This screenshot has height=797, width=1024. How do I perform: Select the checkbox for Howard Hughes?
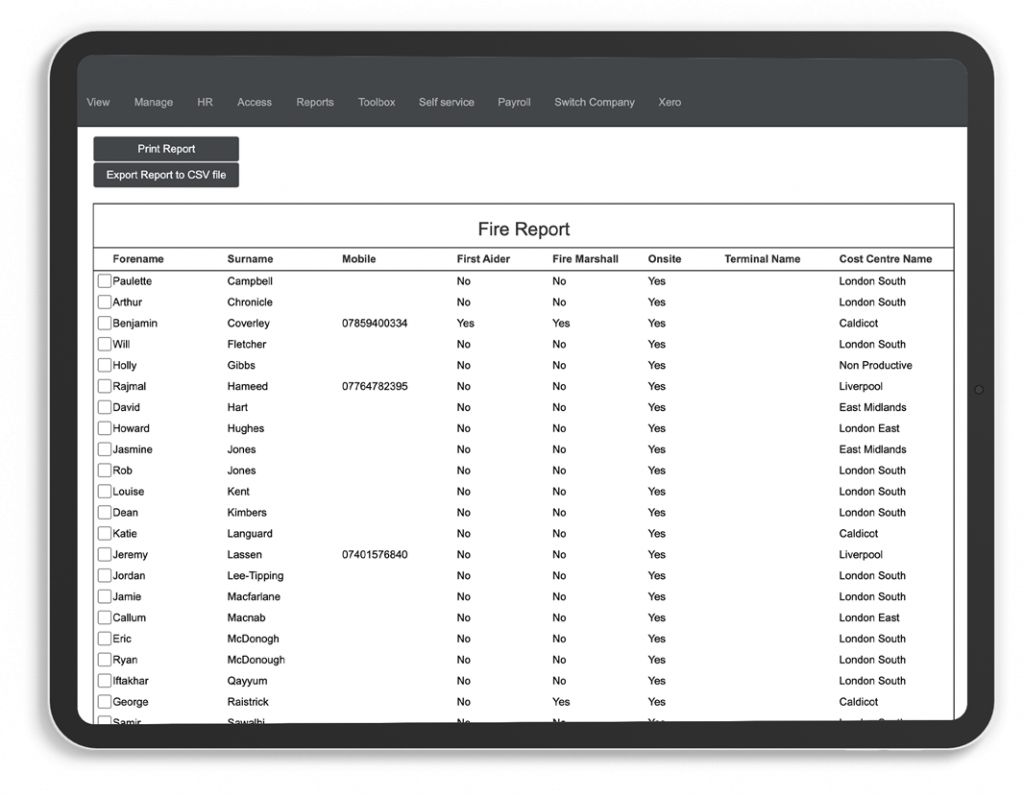(x=104, y=428)
